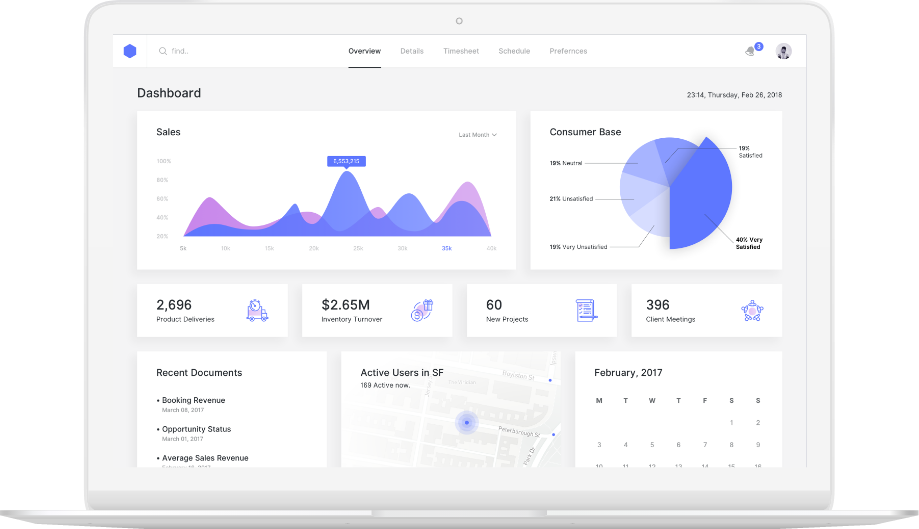Open the Opportunity Status document

(x=196, y=429)
